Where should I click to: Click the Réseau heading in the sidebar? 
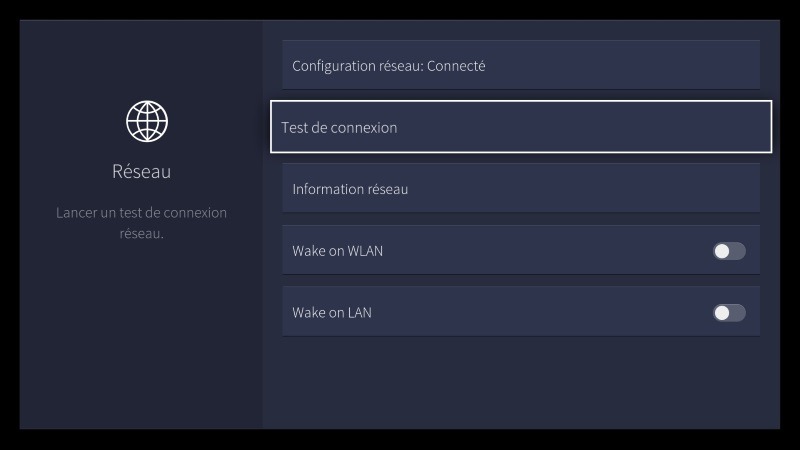[141, 172]
